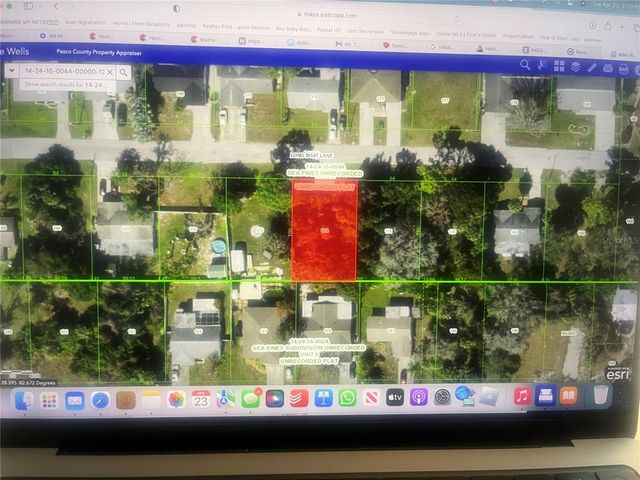Open the Music app in dock

(522, 397)
